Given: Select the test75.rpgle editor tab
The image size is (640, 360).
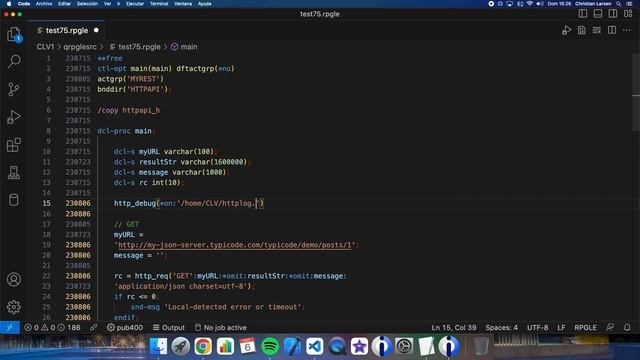Looking at the screenshot, I should coord(67,31).
